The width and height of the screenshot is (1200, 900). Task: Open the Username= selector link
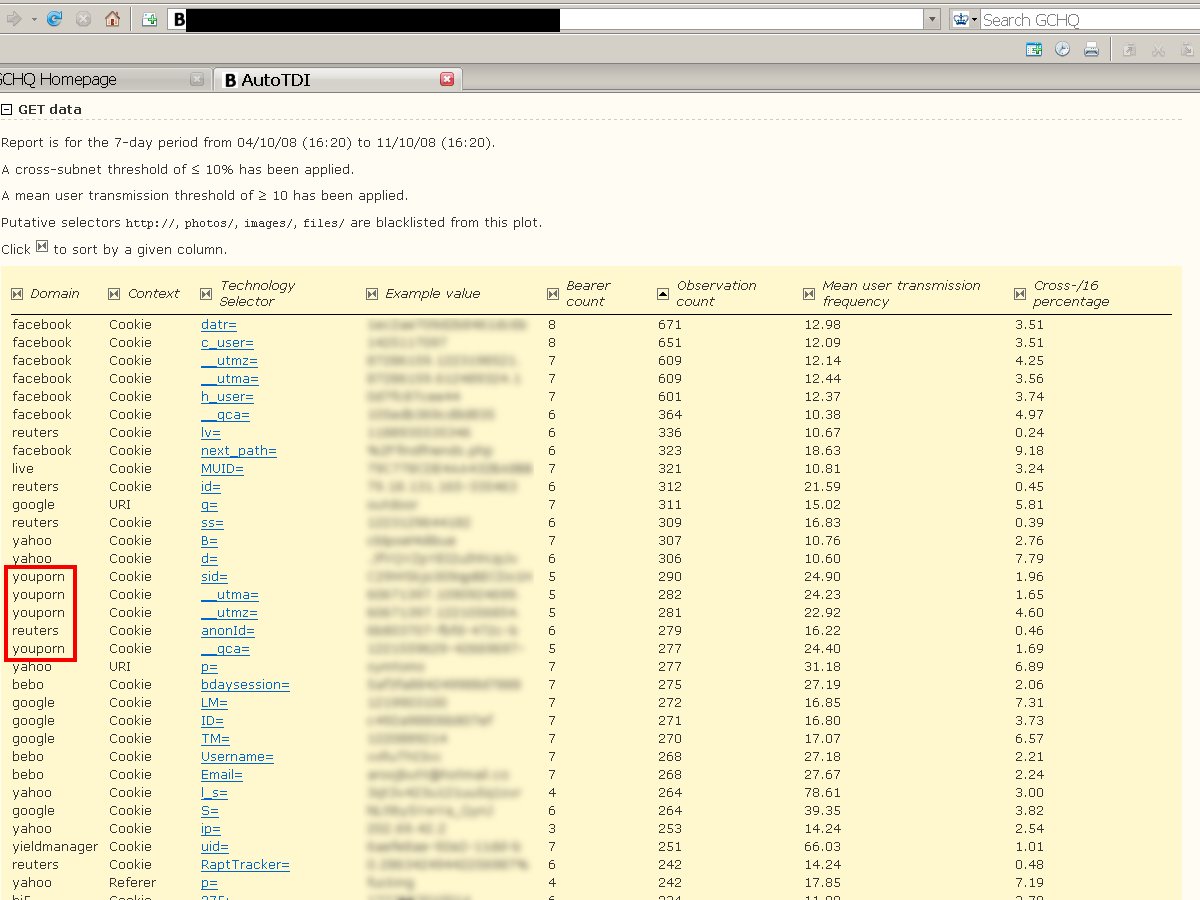(x=237, y=757)
